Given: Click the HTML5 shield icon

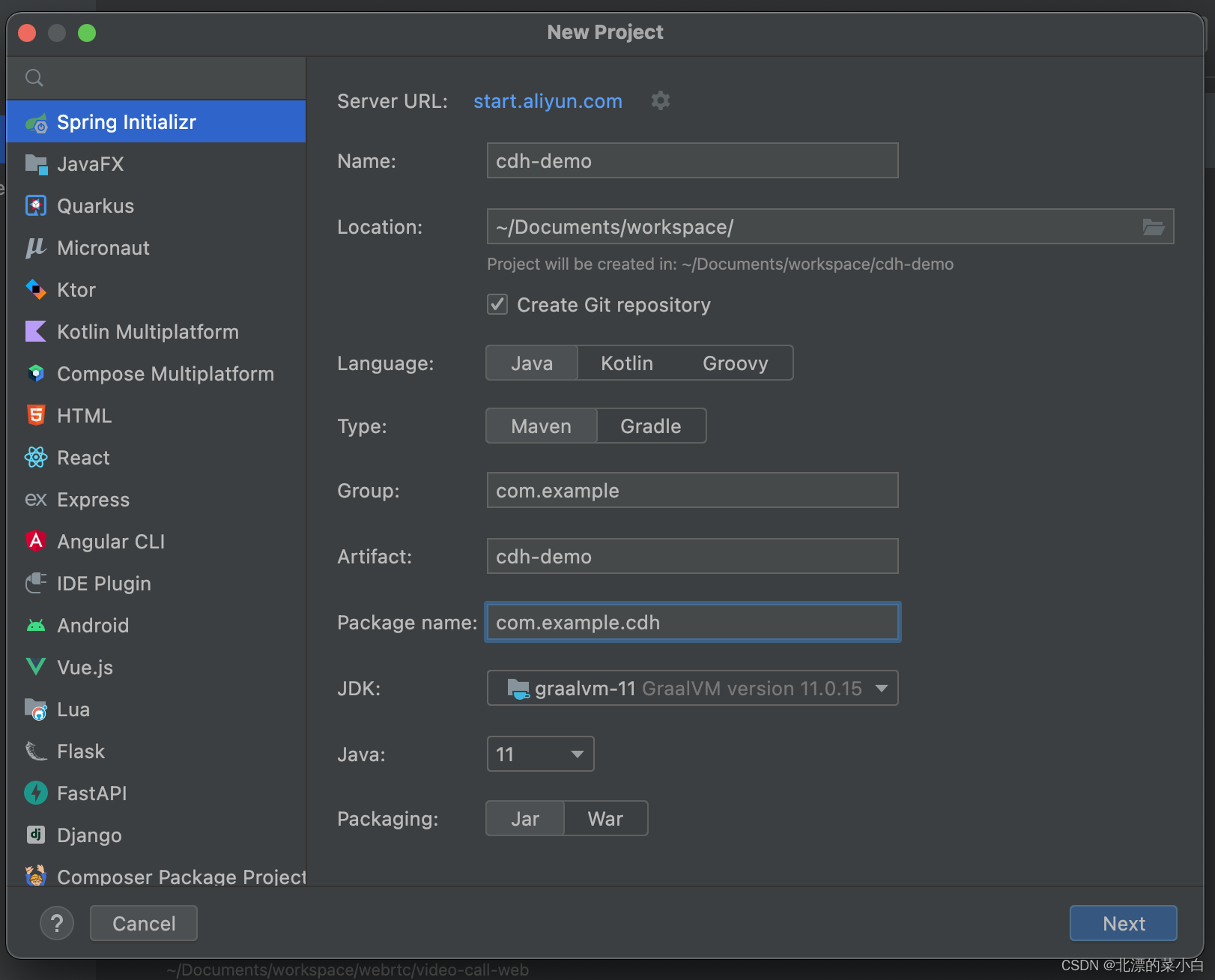Looking at the screenshot, I should point(36,415).
